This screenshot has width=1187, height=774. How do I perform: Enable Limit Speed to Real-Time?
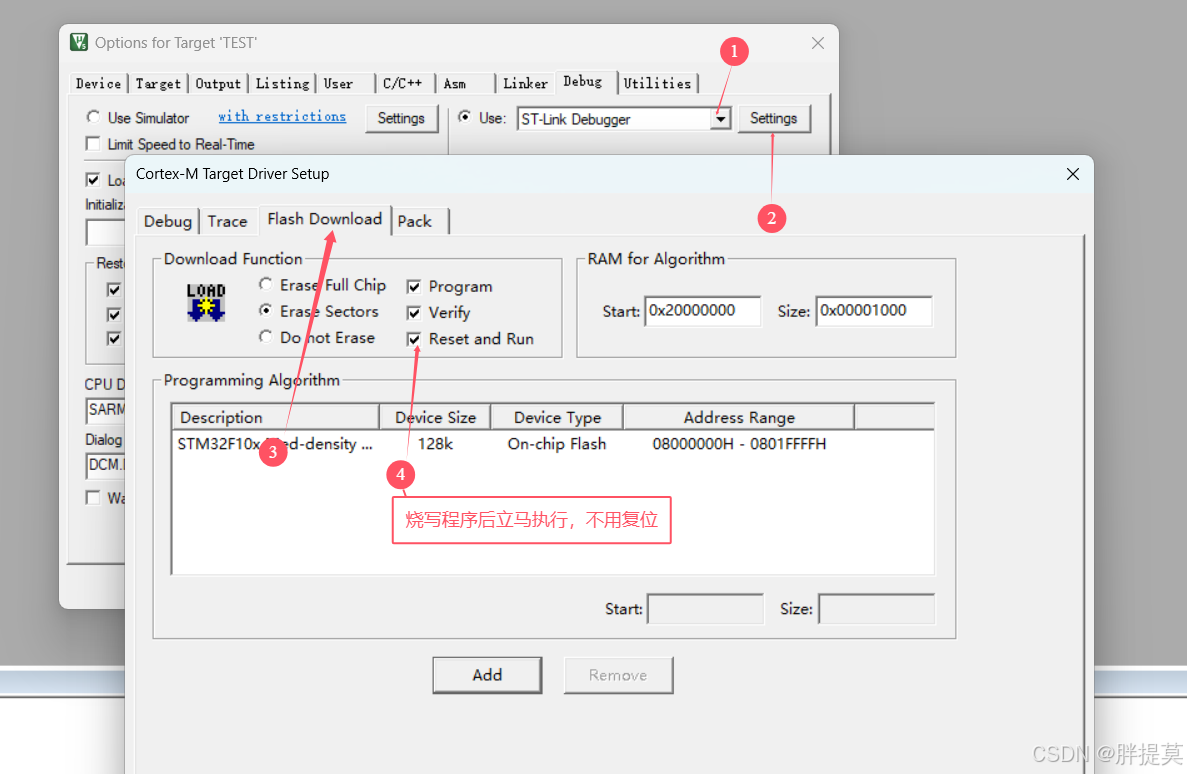(x=93, y=144)
